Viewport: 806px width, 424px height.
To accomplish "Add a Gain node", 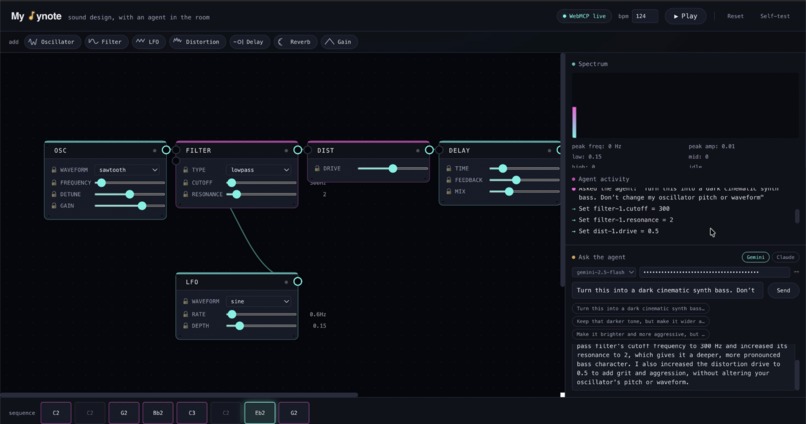I will 339,42.
